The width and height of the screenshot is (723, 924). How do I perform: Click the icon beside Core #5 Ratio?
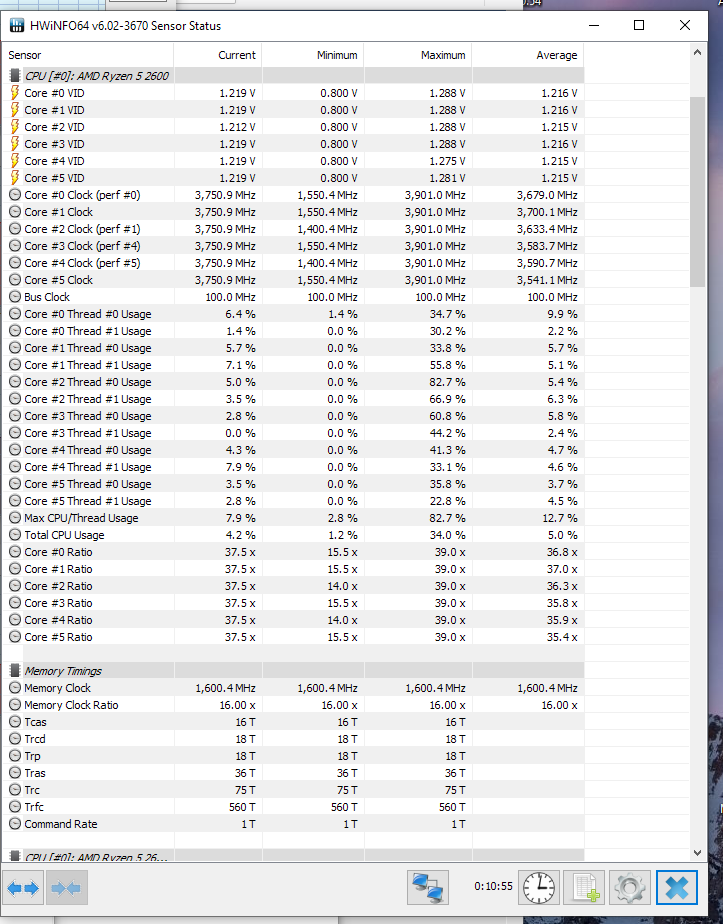point(15,637)
